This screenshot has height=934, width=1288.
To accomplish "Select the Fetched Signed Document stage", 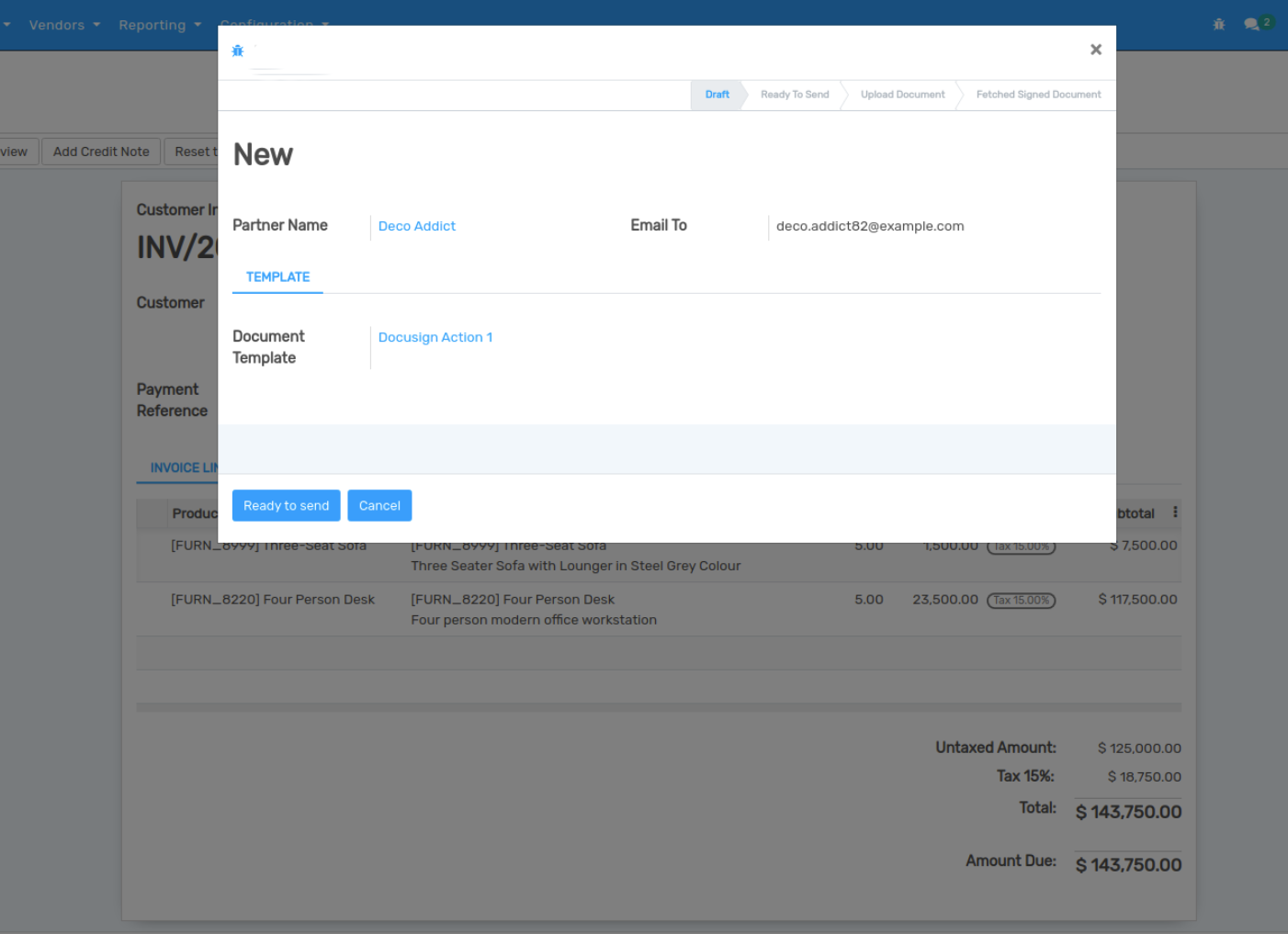I will (x=1037, y=95).
